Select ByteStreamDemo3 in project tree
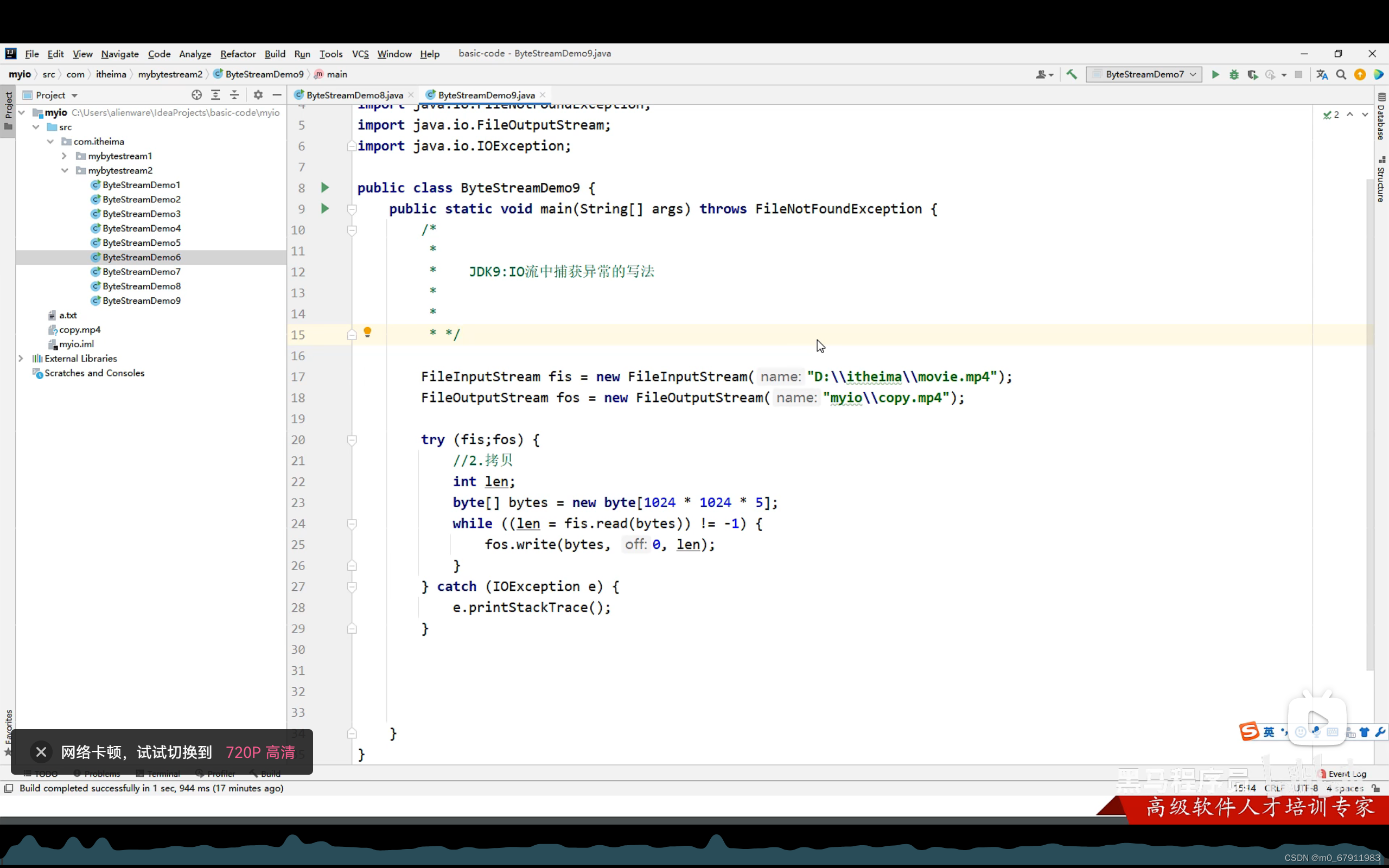This screenshot has width=1389, height=868. 141,214
